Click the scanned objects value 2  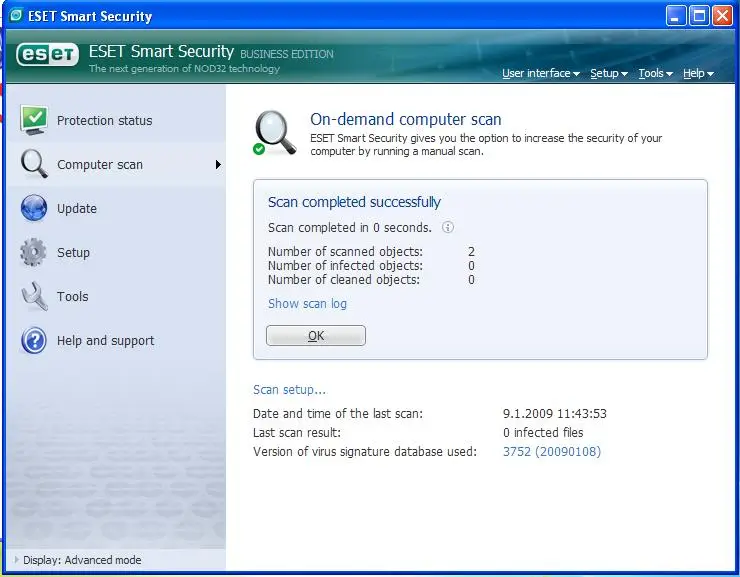point(471,251)
